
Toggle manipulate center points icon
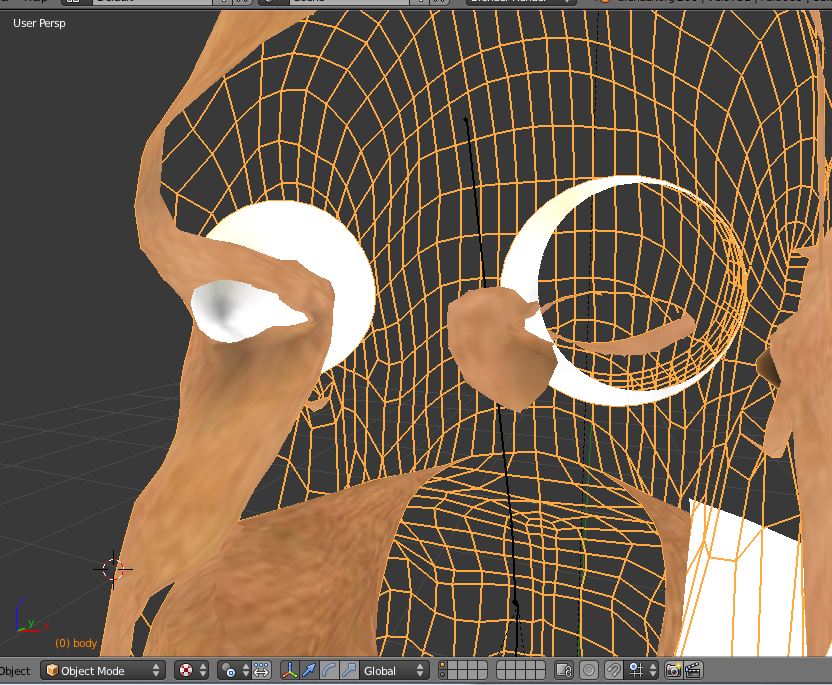pyautogui.click(x=261, y=671)
